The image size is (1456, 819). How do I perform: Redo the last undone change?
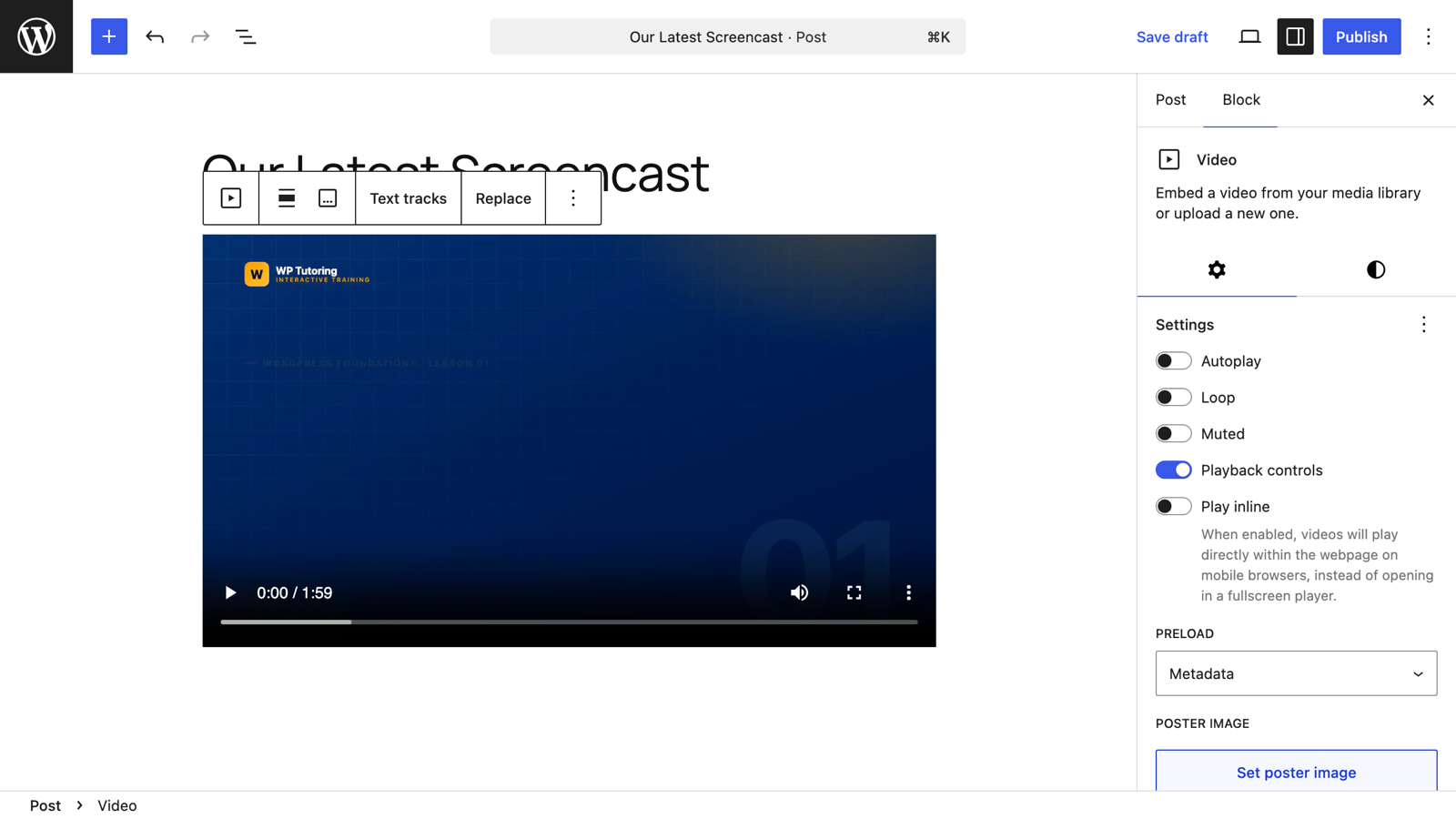pyautogui.click(x=200, y=36)
